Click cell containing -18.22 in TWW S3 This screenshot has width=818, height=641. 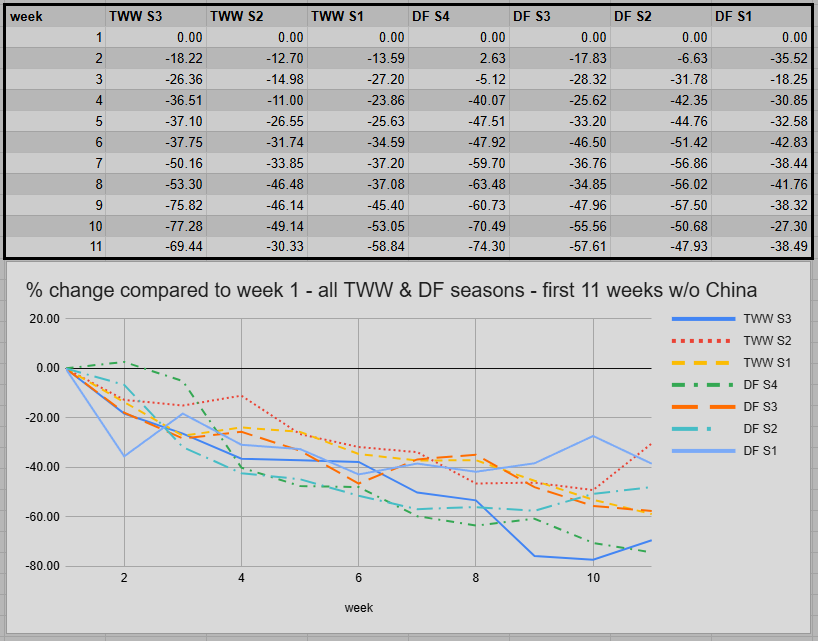(156, 56)
